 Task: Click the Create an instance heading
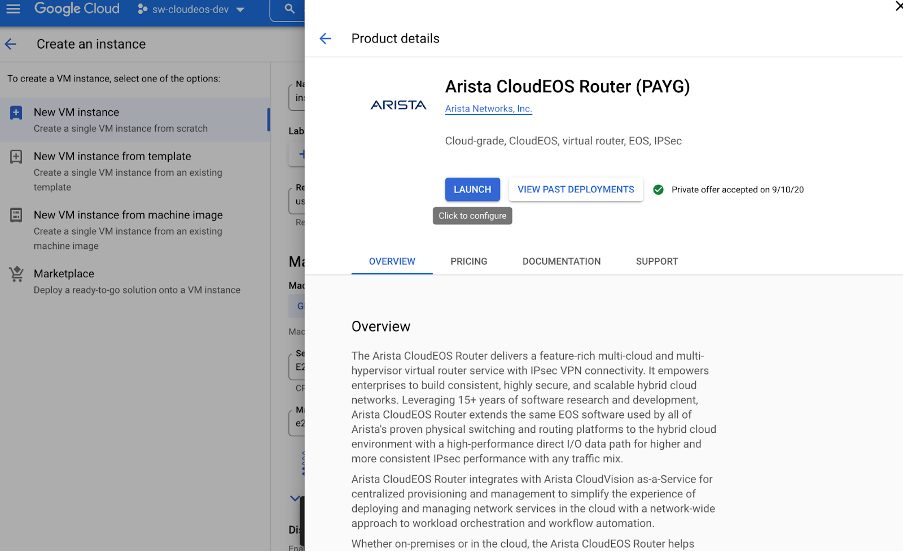pos(91,44)
